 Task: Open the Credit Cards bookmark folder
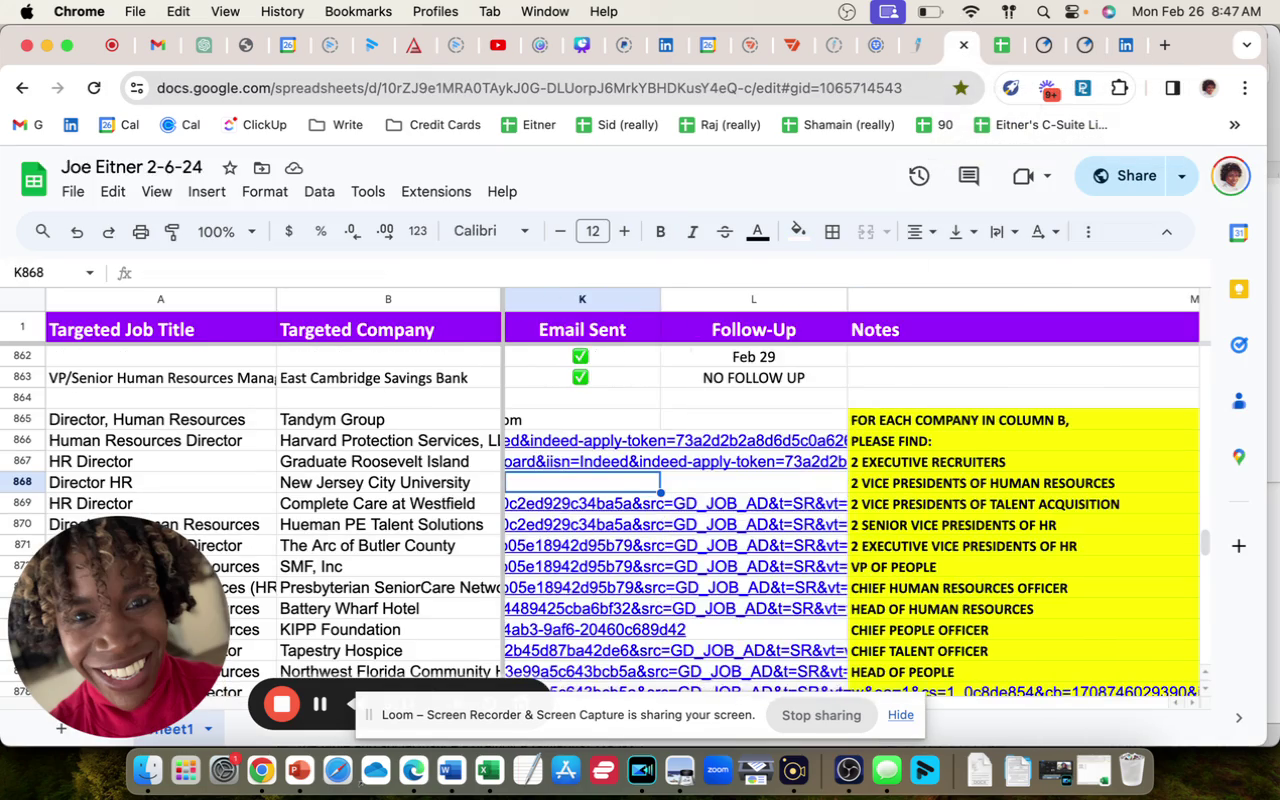433,125
